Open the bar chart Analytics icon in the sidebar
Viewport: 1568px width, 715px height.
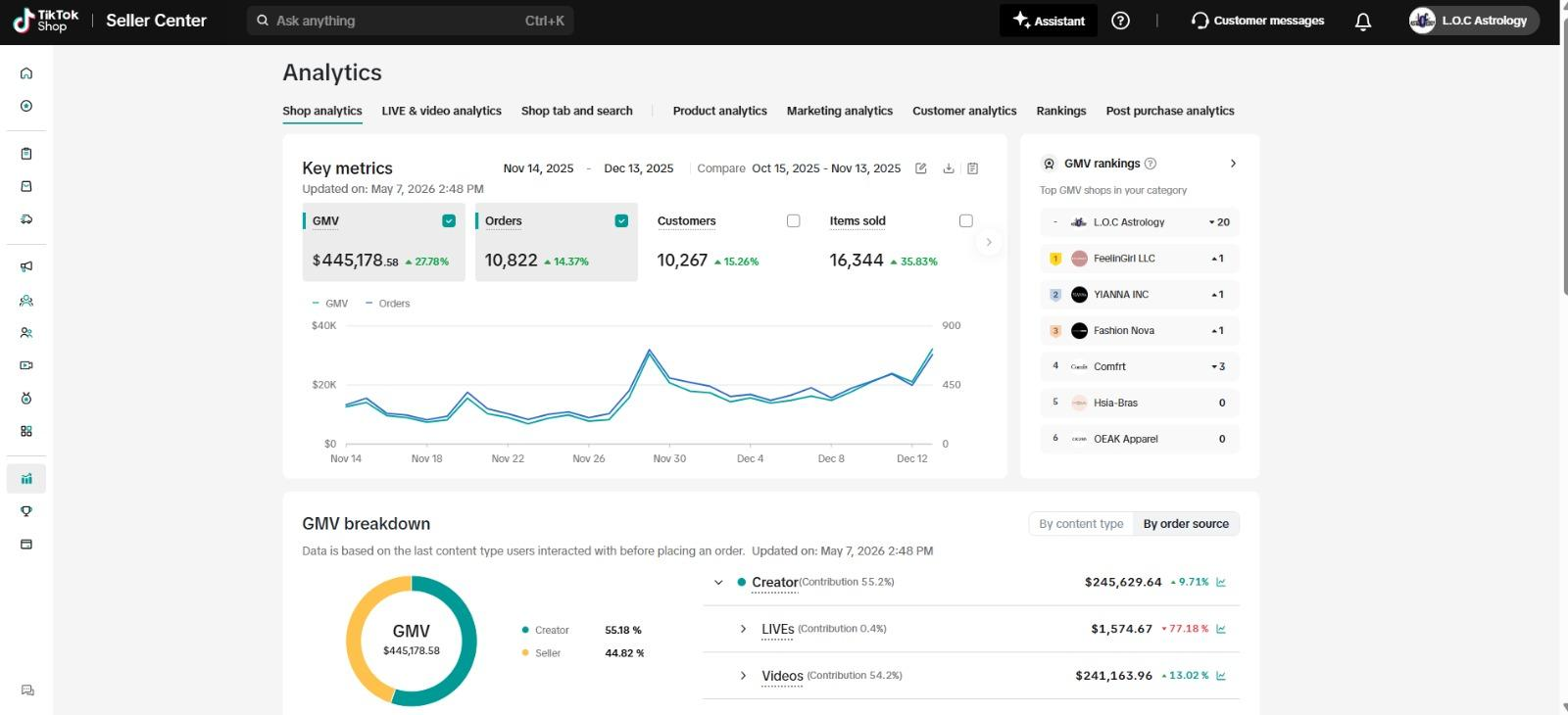(26, 479)
